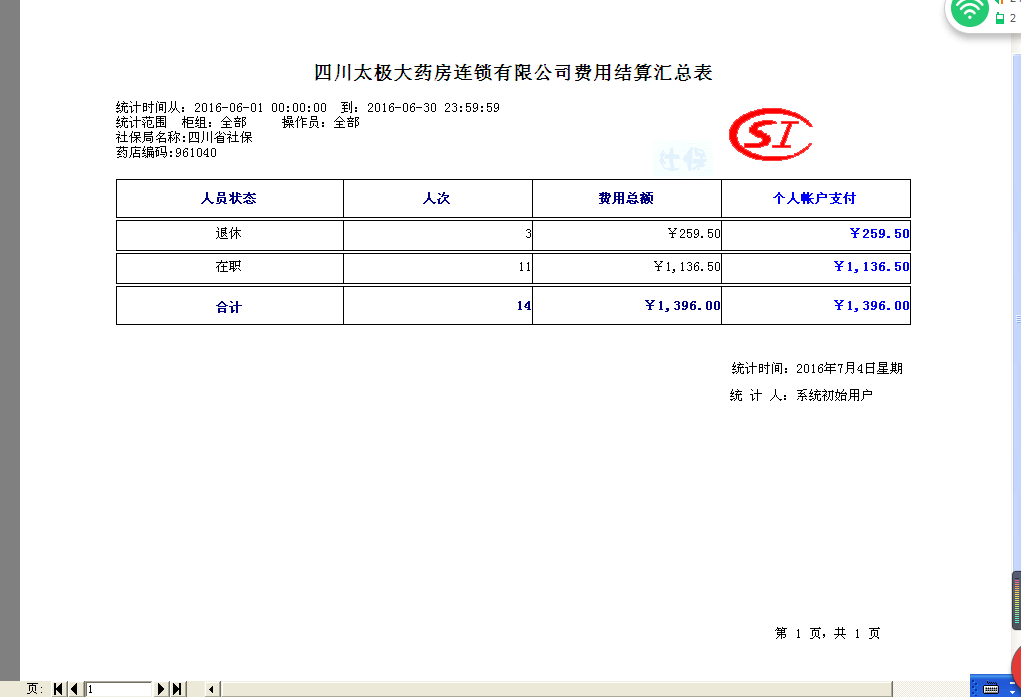Click the total person count 14
The height and width of the screenshot is (697, 1021).
(524, 306)
